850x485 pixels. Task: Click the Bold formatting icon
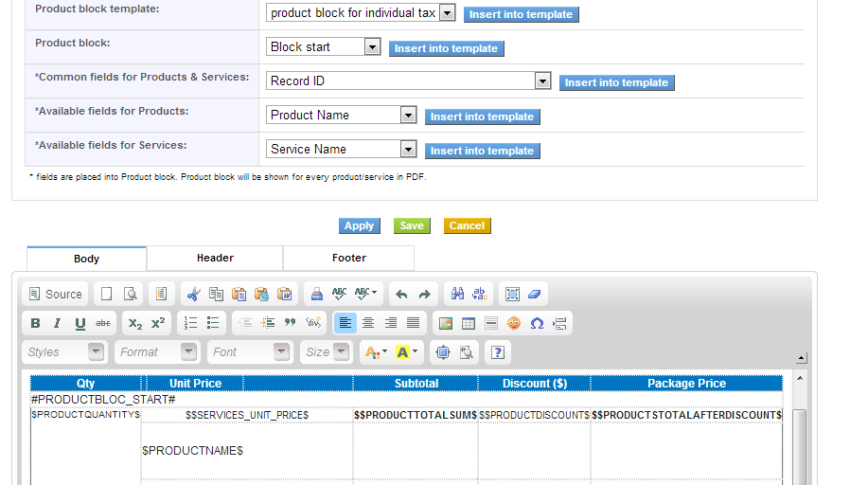(x=35, y=323)
